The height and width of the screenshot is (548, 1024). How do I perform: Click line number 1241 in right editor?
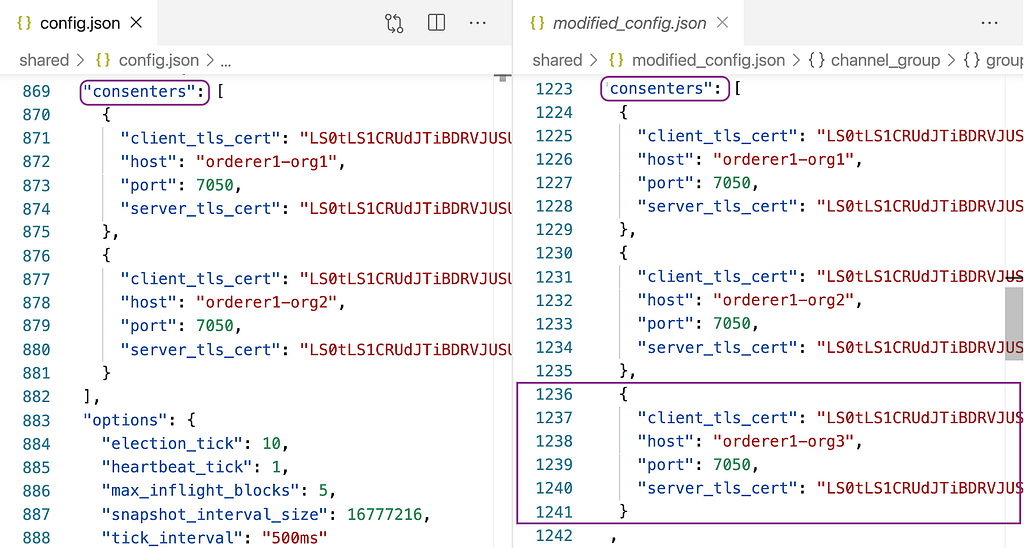pos(554,512)
